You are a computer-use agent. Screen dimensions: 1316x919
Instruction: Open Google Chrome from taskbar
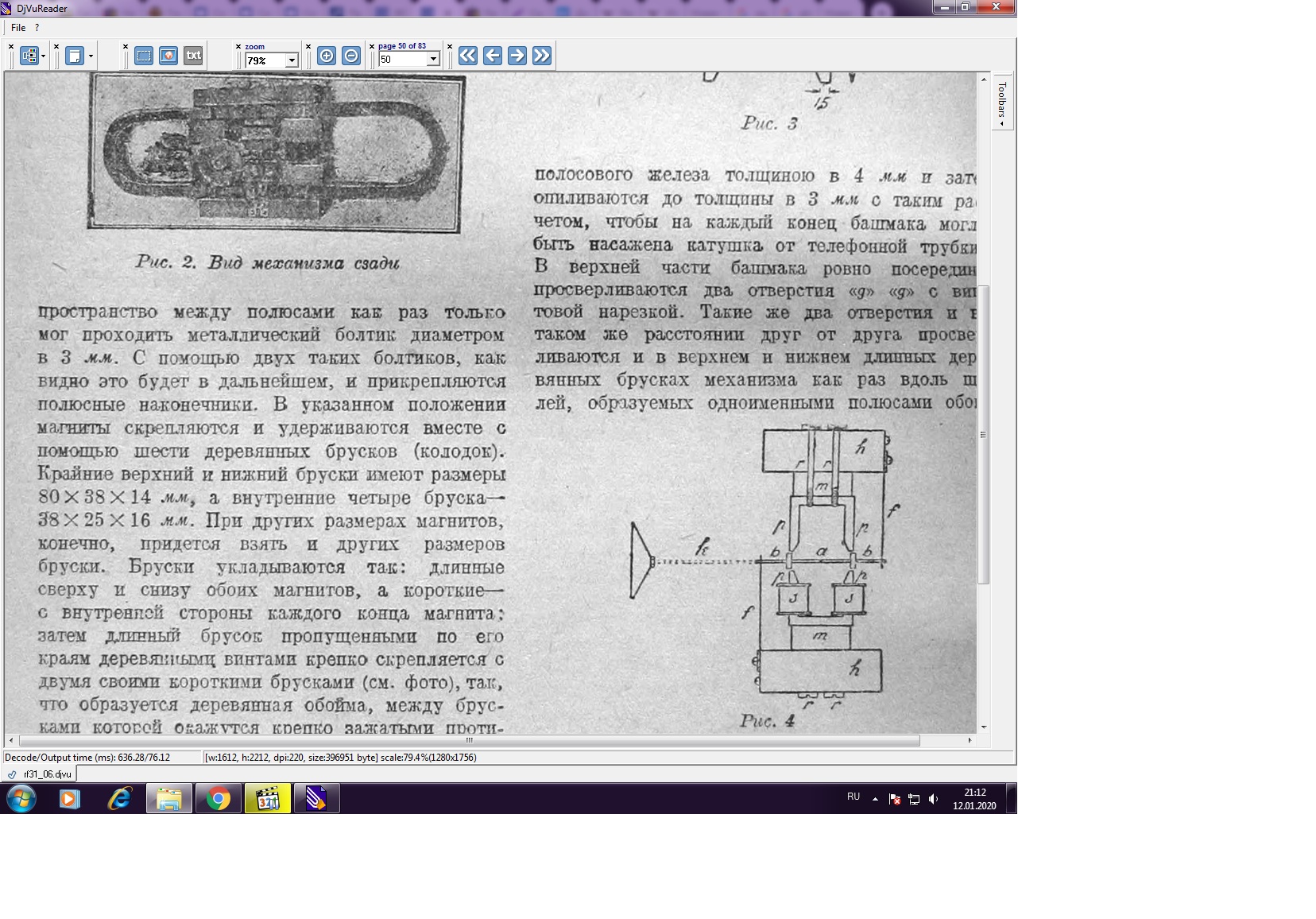(x=219, y=798)
